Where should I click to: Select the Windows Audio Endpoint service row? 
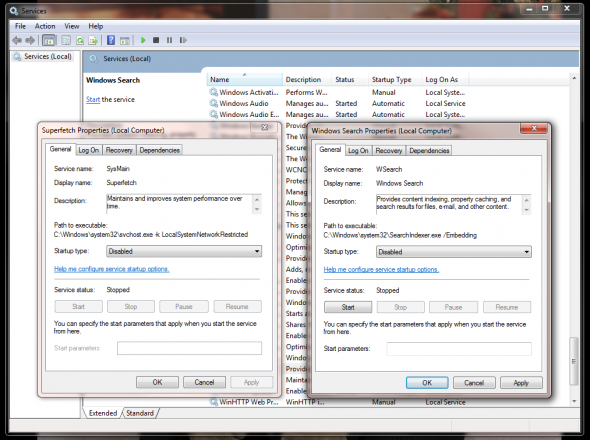[x=337, y=114]
